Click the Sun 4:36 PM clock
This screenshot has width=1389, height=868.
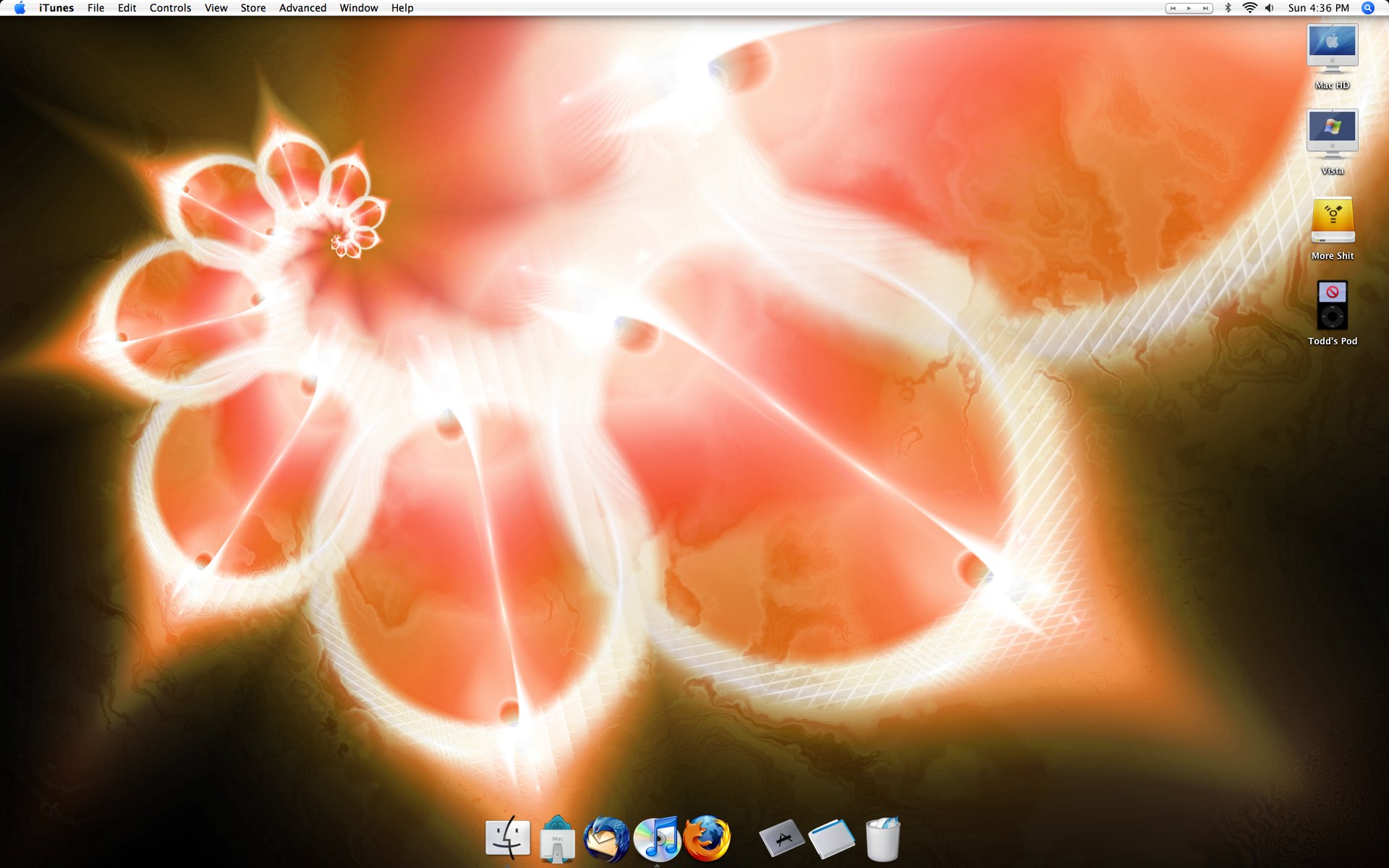1318,8
